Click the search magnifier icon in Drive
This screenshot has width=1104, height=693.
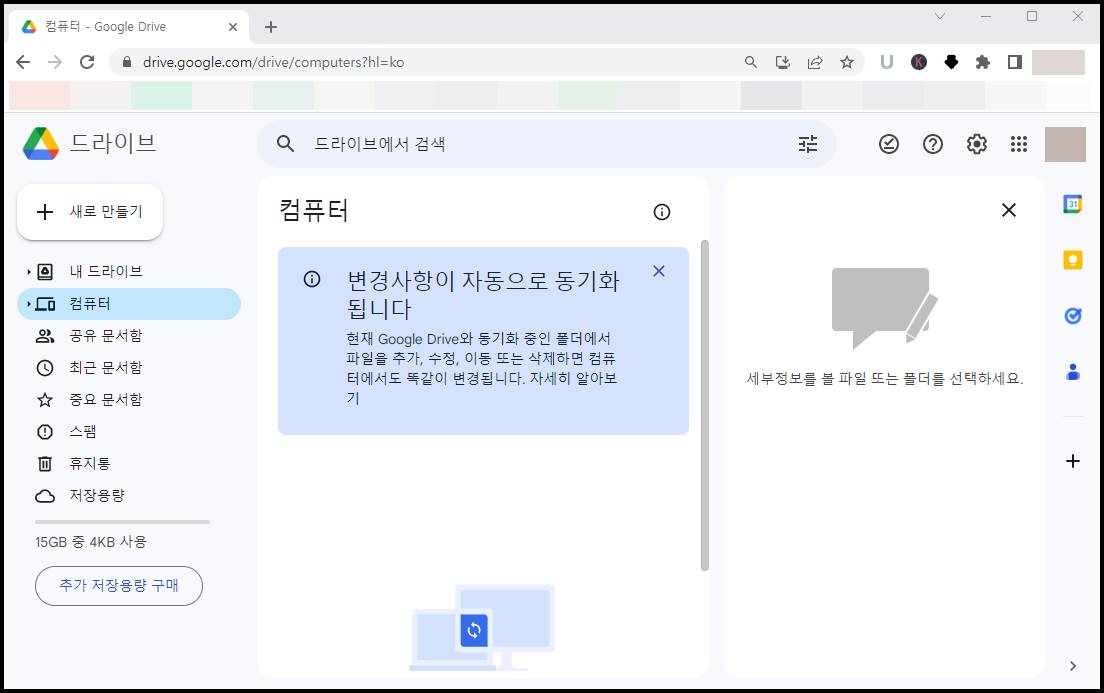(285, 144)
